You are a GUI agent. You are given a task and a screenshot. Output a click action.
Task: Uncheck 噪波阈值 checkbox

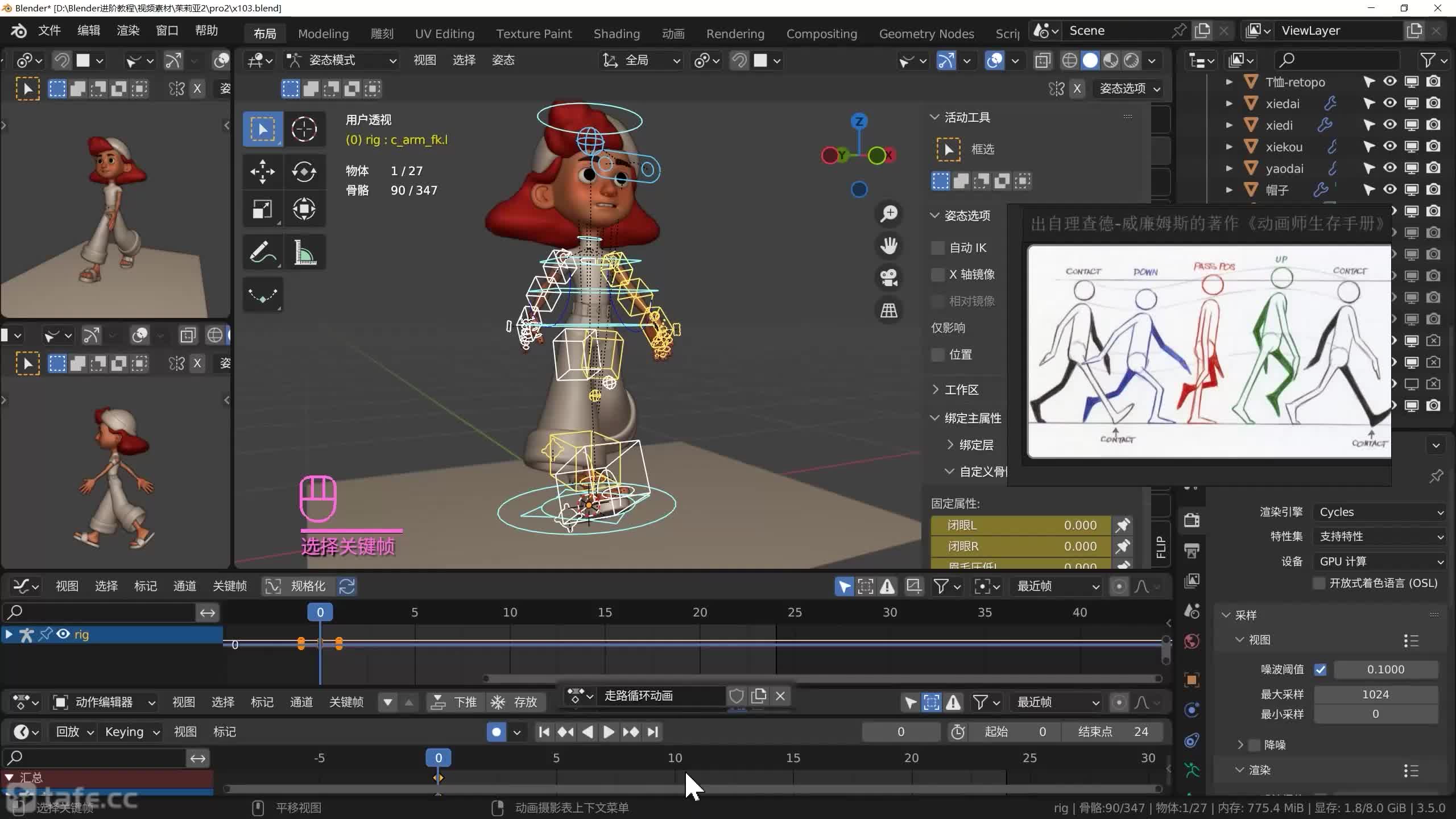click(1320, 670)
